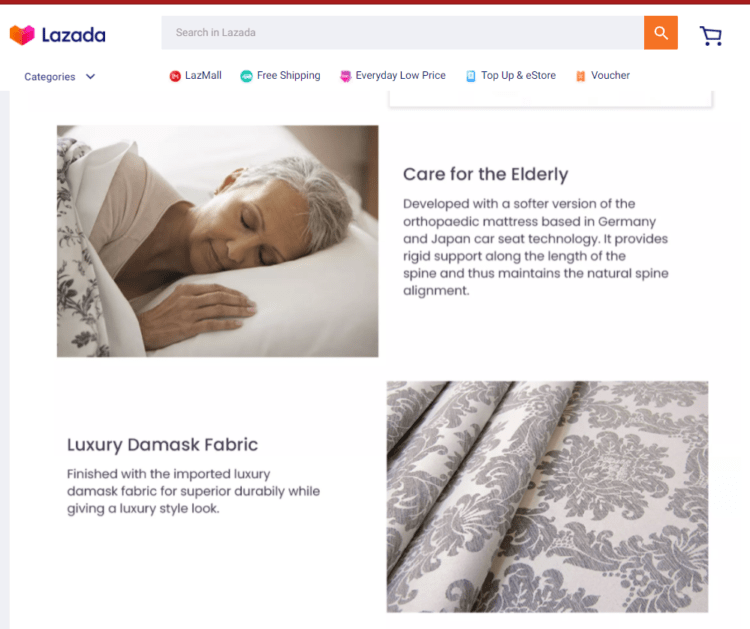This screenshot has height=629, width=750.
Task: Open the Categories menu label
Action: click(50, 77)
